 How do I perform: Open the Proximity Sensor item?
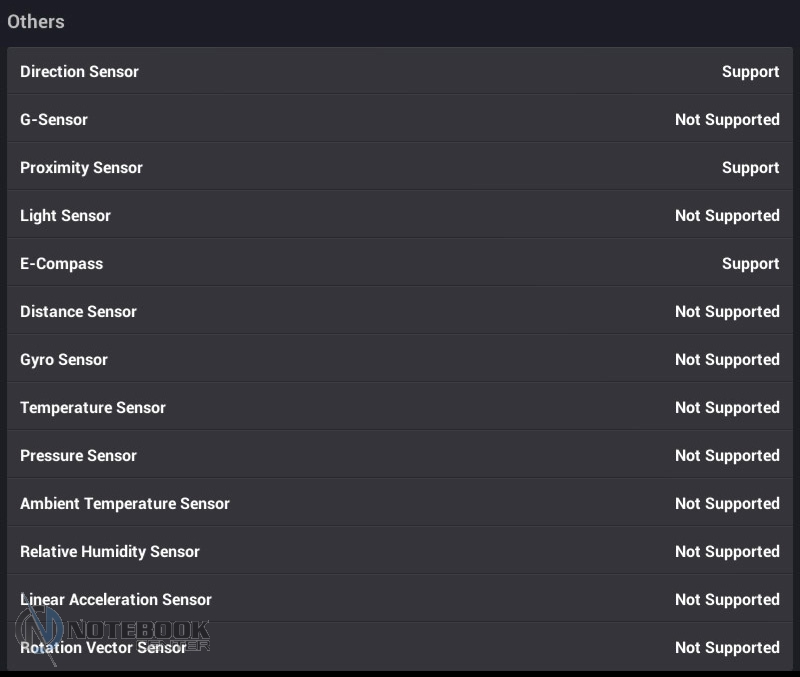[400, 166]
